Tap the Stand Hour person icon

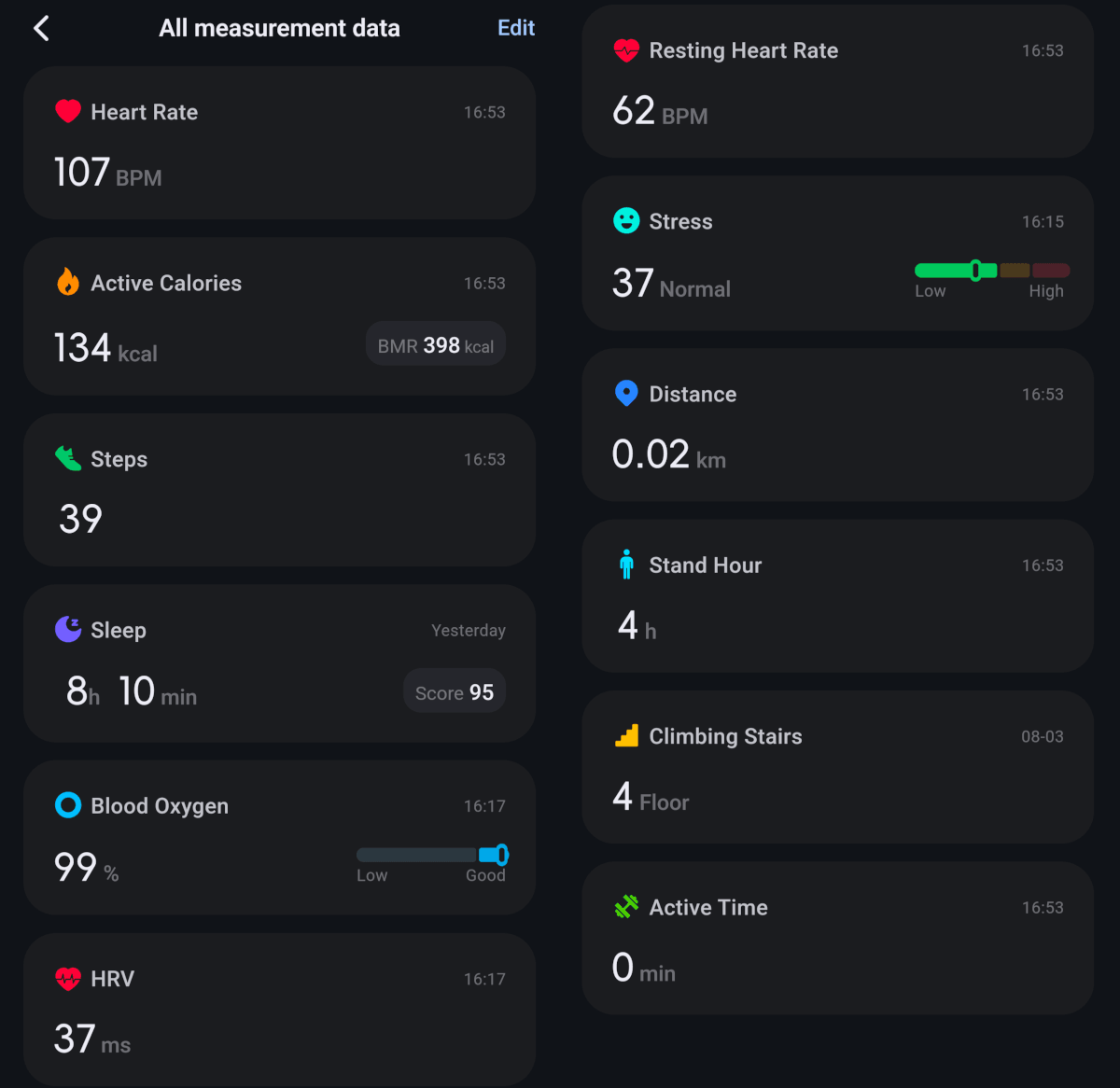pos(626,565)
